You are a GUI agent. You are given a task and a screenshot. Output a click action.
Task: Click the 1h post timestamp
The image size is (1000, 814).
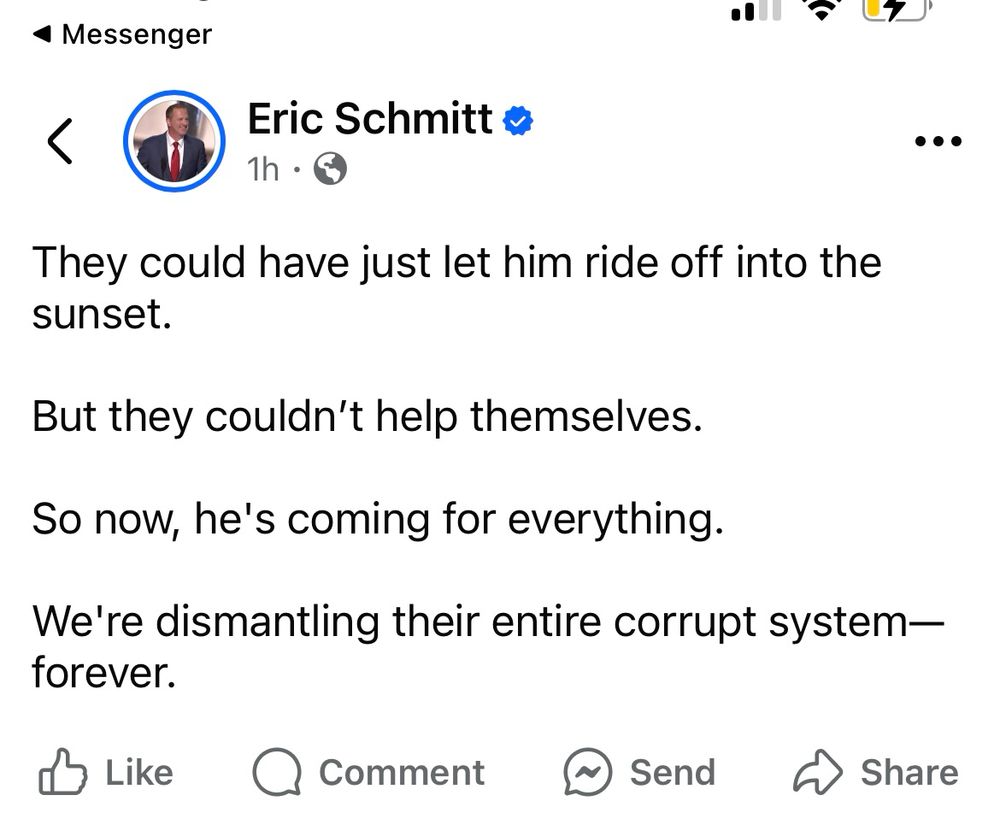(x=264, y=170)
